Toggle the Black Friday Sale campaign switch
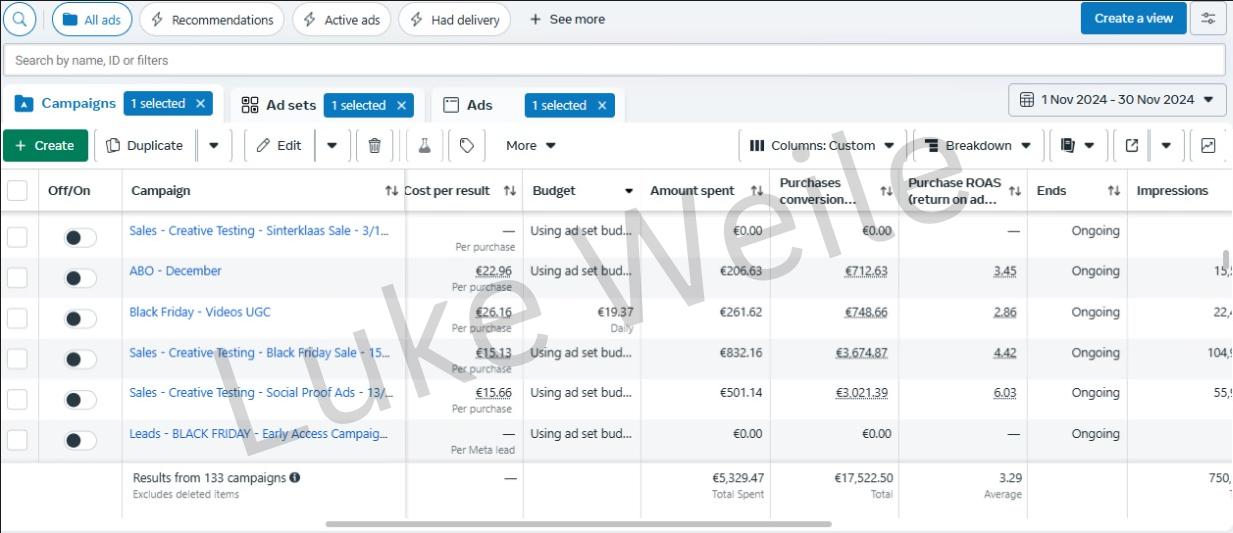1233x533 pixels. pyautogui.click(x=80, y=359)
